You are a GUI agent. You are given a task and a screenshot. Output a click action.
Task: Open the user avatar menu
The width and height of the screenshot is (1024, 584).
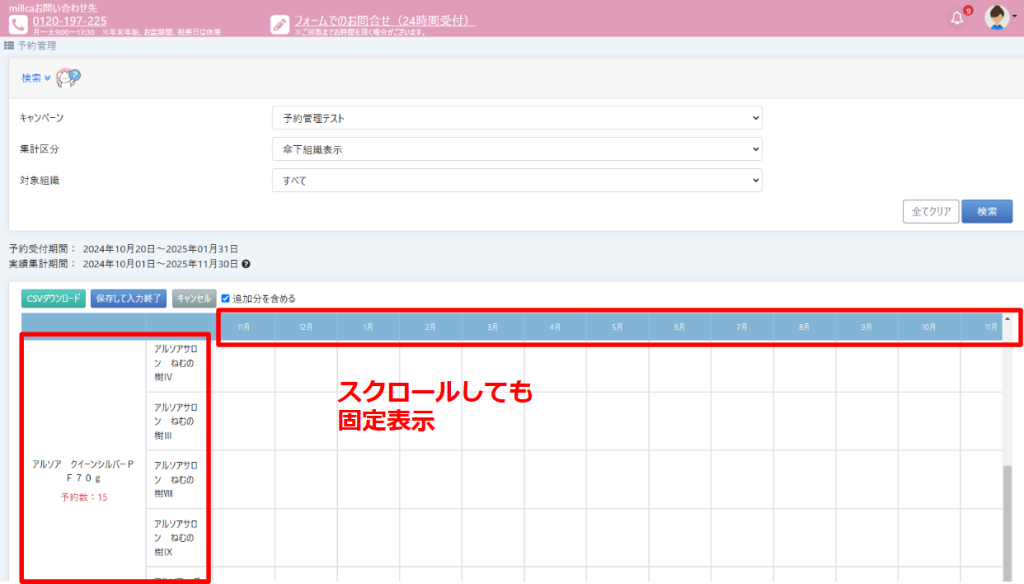coord(997,17)
